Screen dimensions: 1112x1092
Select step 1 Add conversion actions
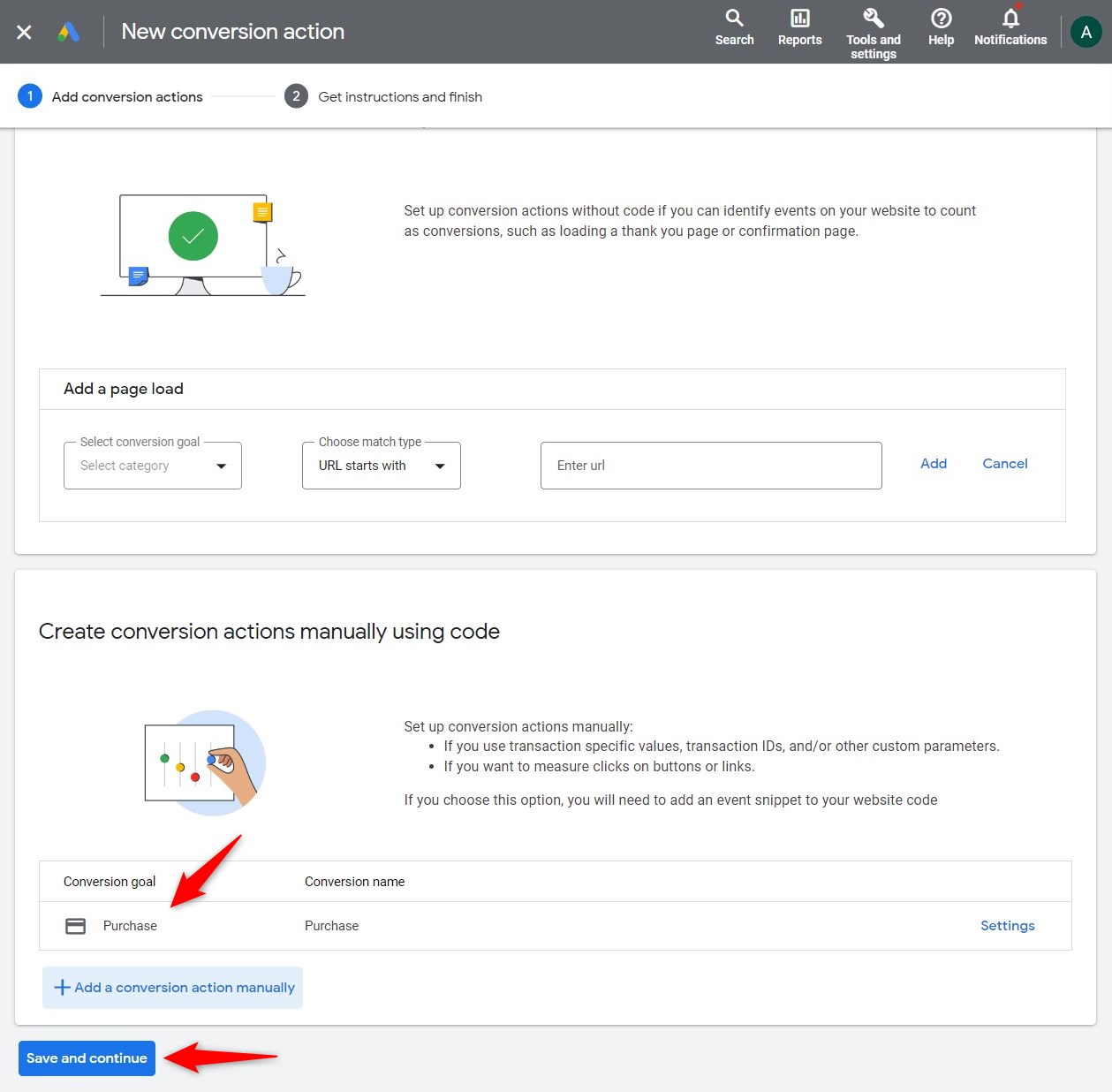pos(30,95)
